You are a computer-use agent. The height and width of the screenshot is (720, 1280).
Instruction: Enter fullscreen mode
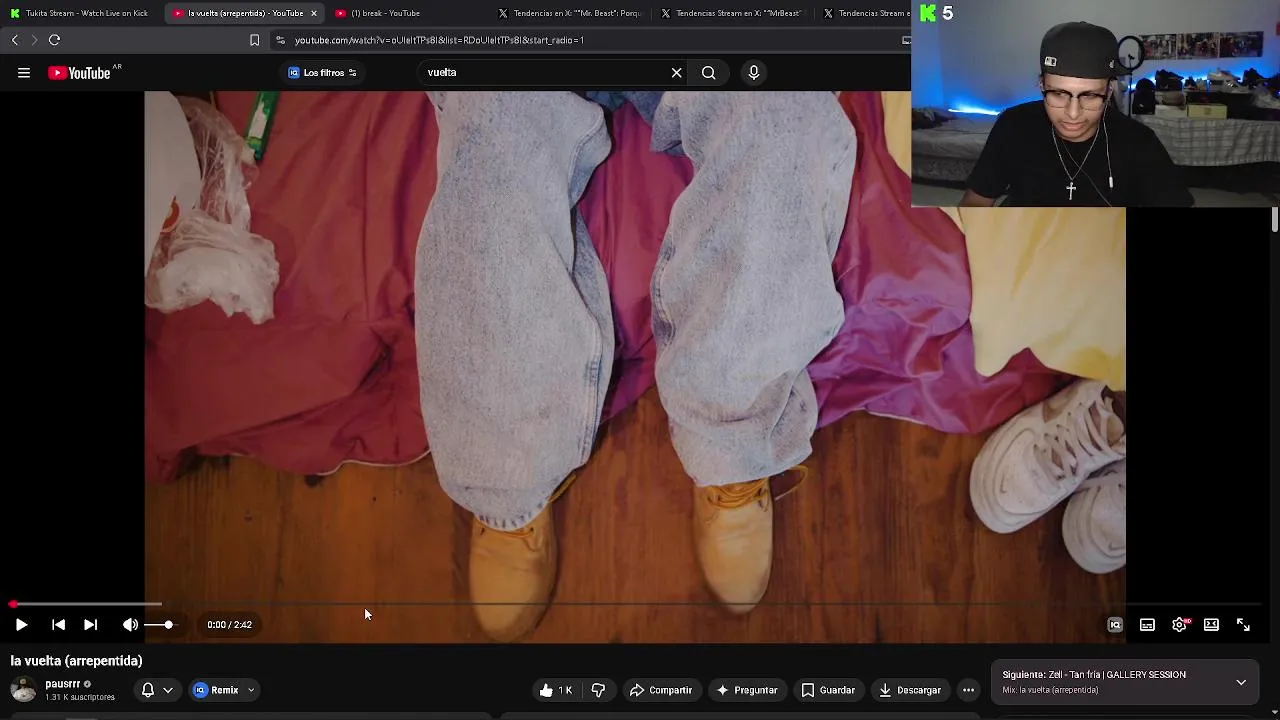tap(1243, 625)
